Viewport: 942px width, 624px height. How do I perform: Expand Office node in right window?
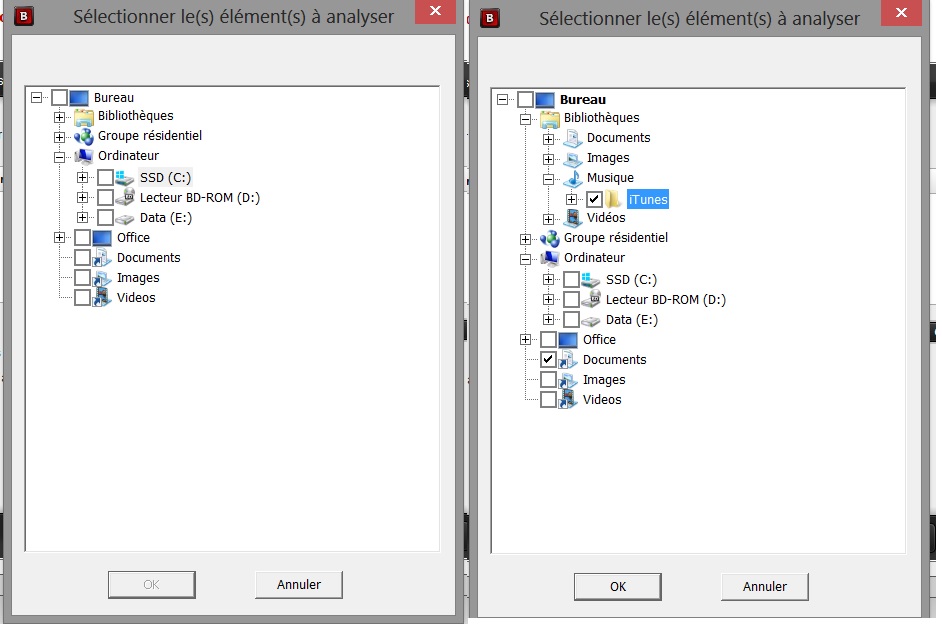pos(525,339)
